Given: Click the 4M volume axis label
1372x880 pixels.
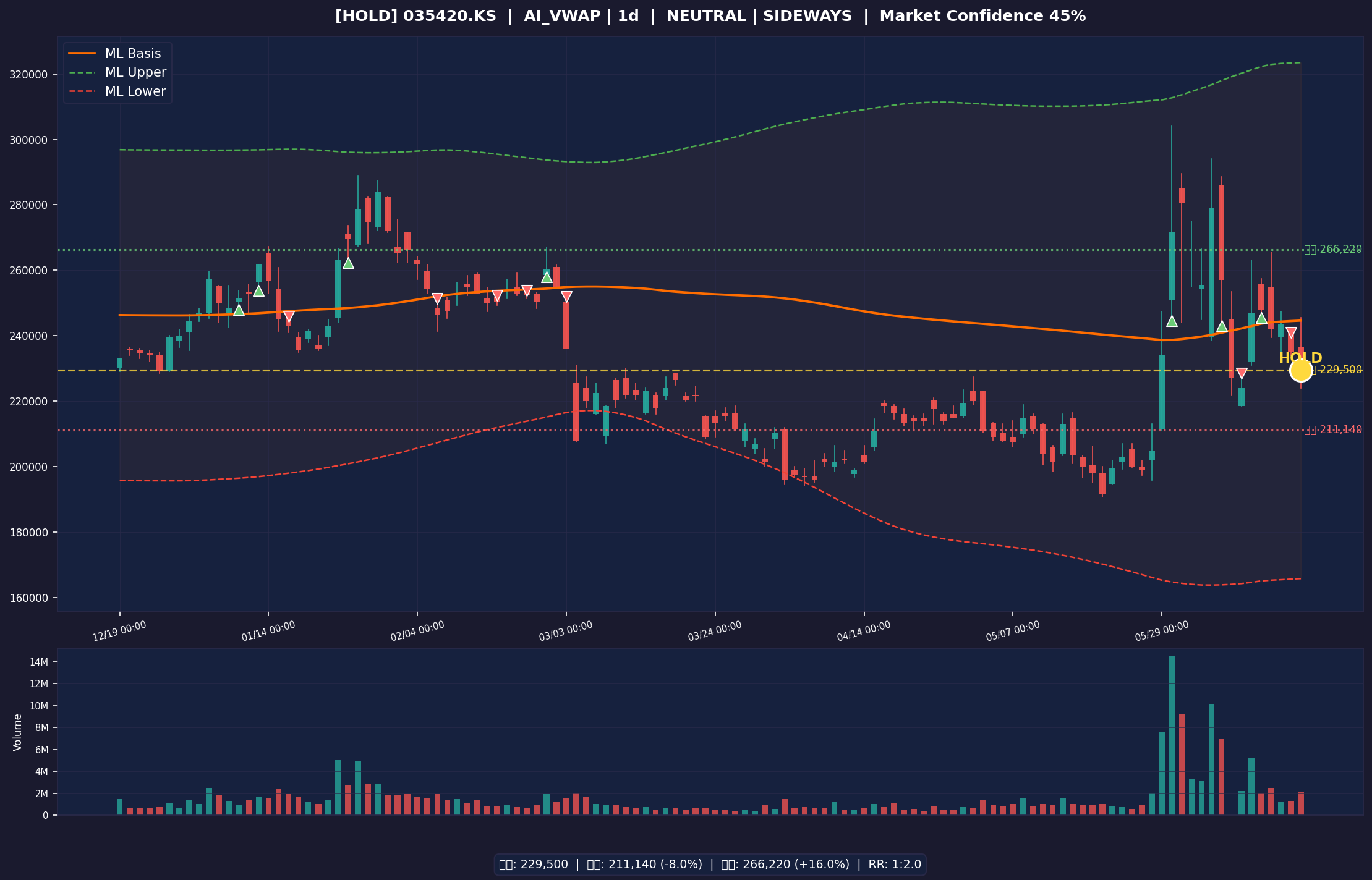Looking at the screenshot, I should [41, 772].
